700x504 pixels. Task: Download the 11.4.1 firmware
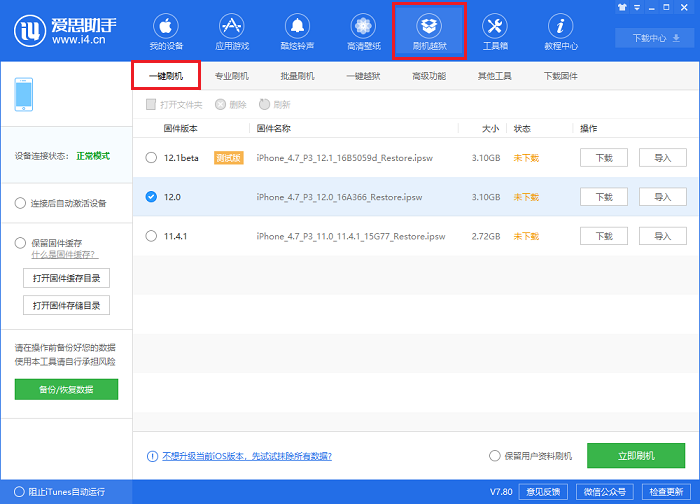(x=604, y=236)
